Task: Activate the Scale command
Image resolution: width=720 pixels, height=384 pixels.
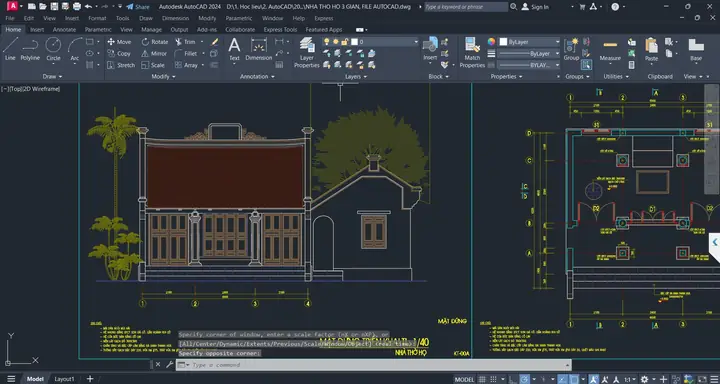Action: 153,65
